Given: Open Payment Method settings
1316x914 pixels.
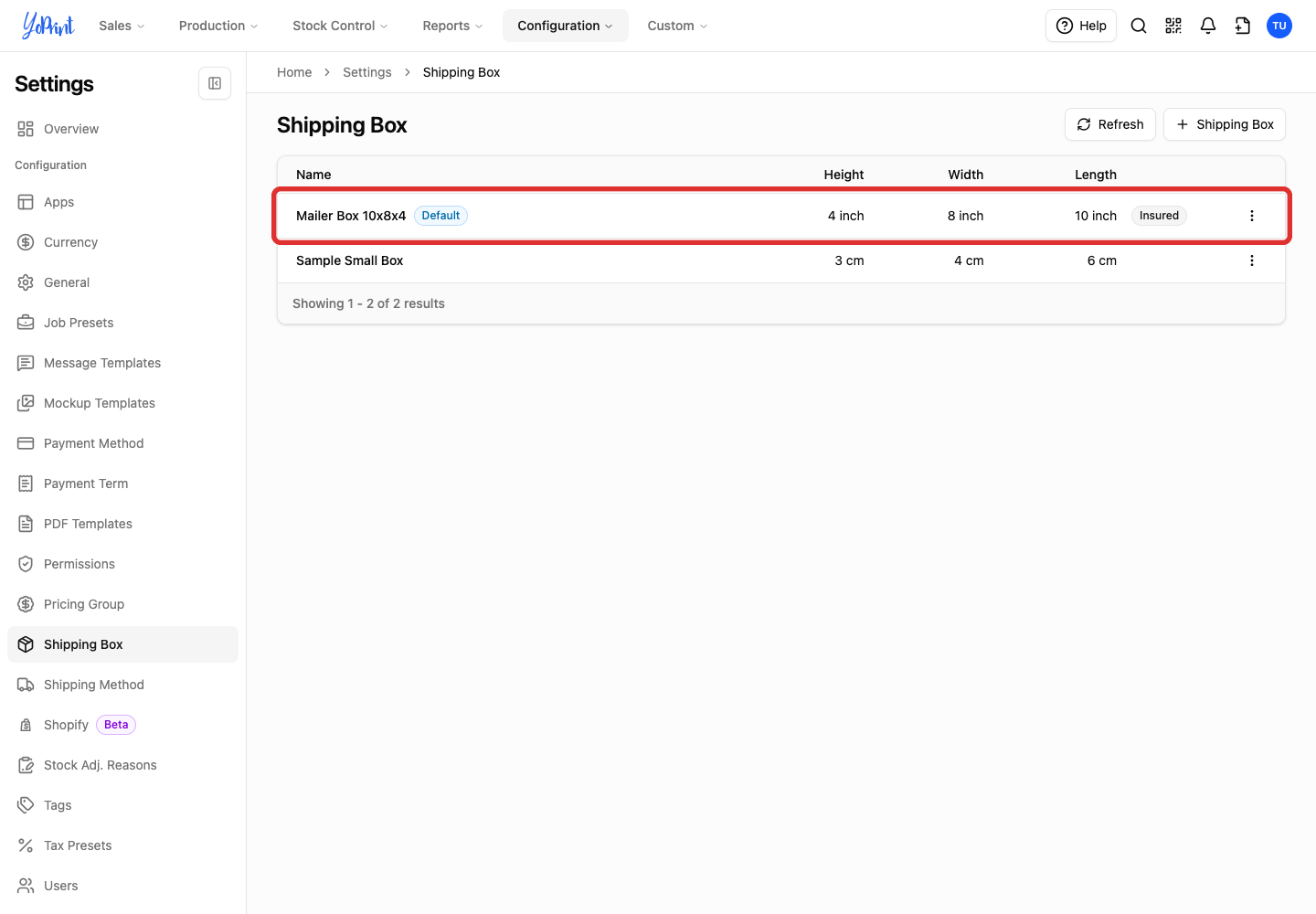Looking at the screenshot, I should click(122, 443).
